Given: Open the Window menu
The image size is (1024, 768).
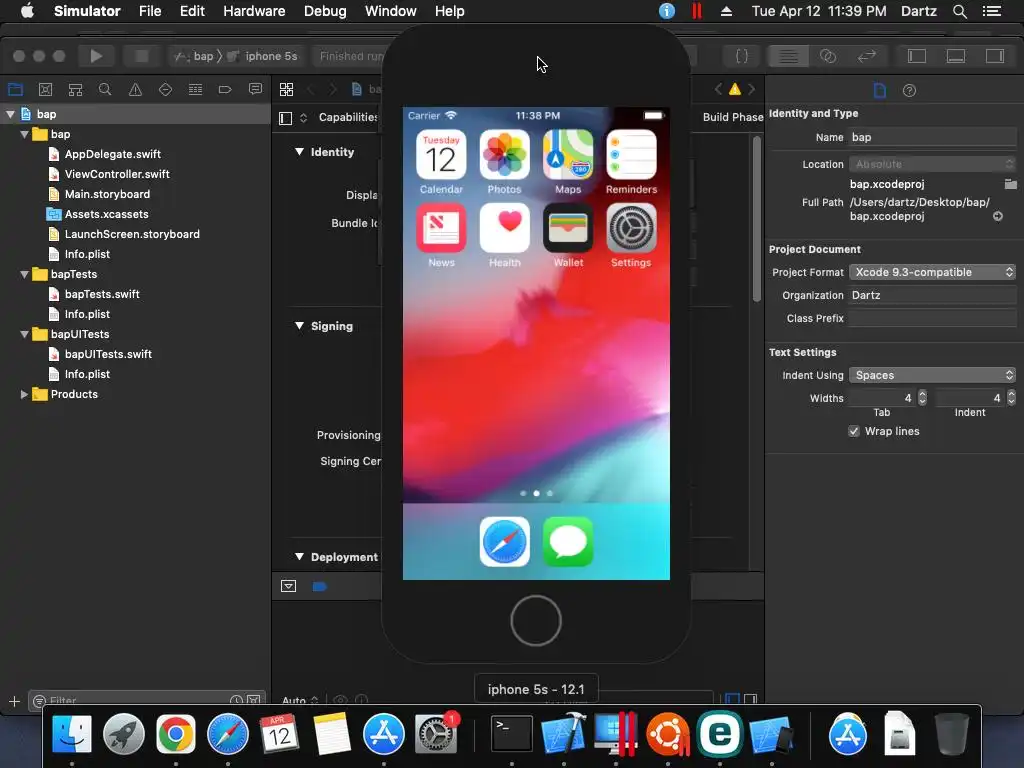Looking at the screenshot, I should tap(391, 11).
